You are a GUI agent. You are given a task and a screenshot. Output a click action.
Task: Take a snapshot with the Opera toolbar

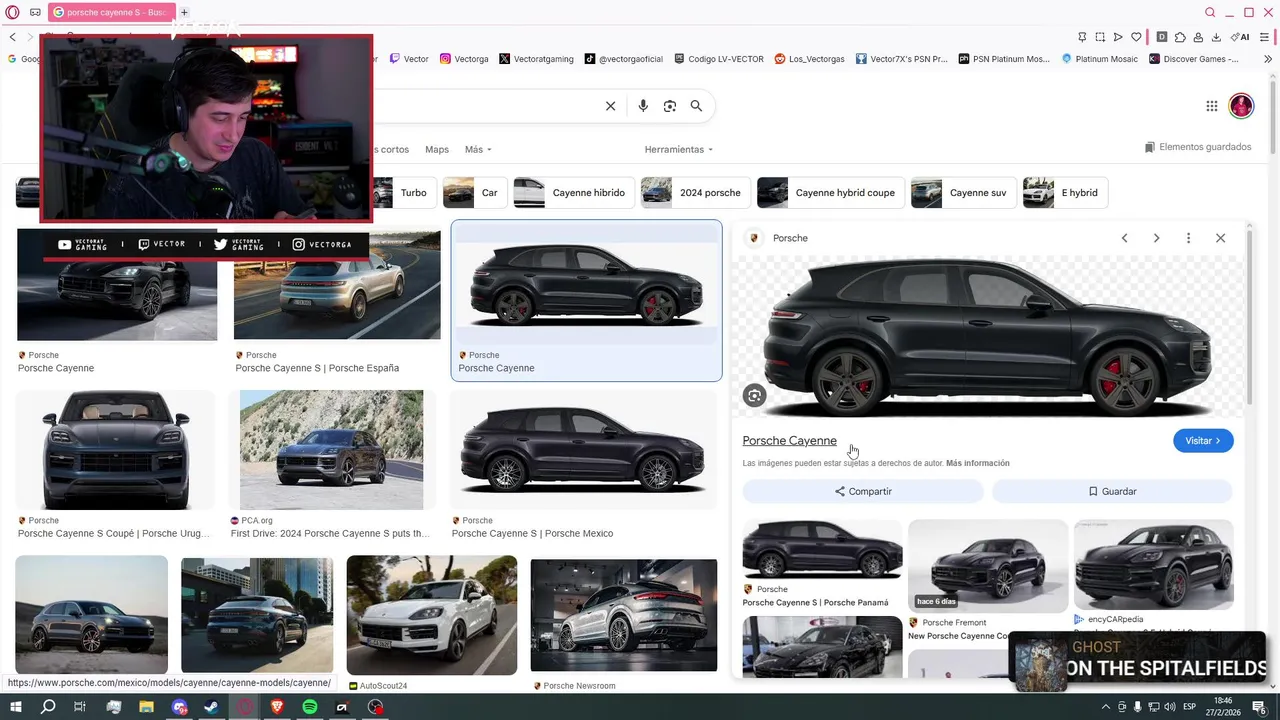[x=1100, y=37]
